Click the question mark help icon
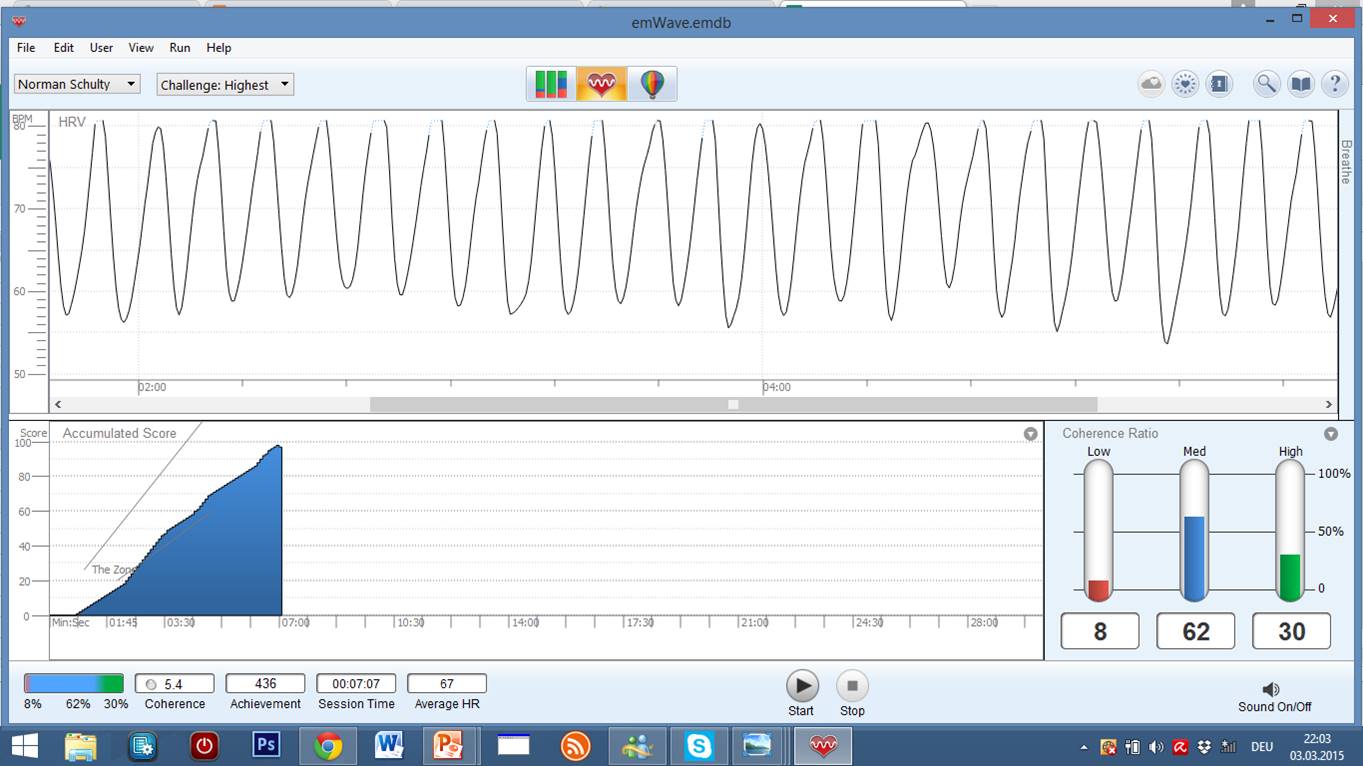Viewport: 1363px width, 766px height. (x=1335, y=84)
